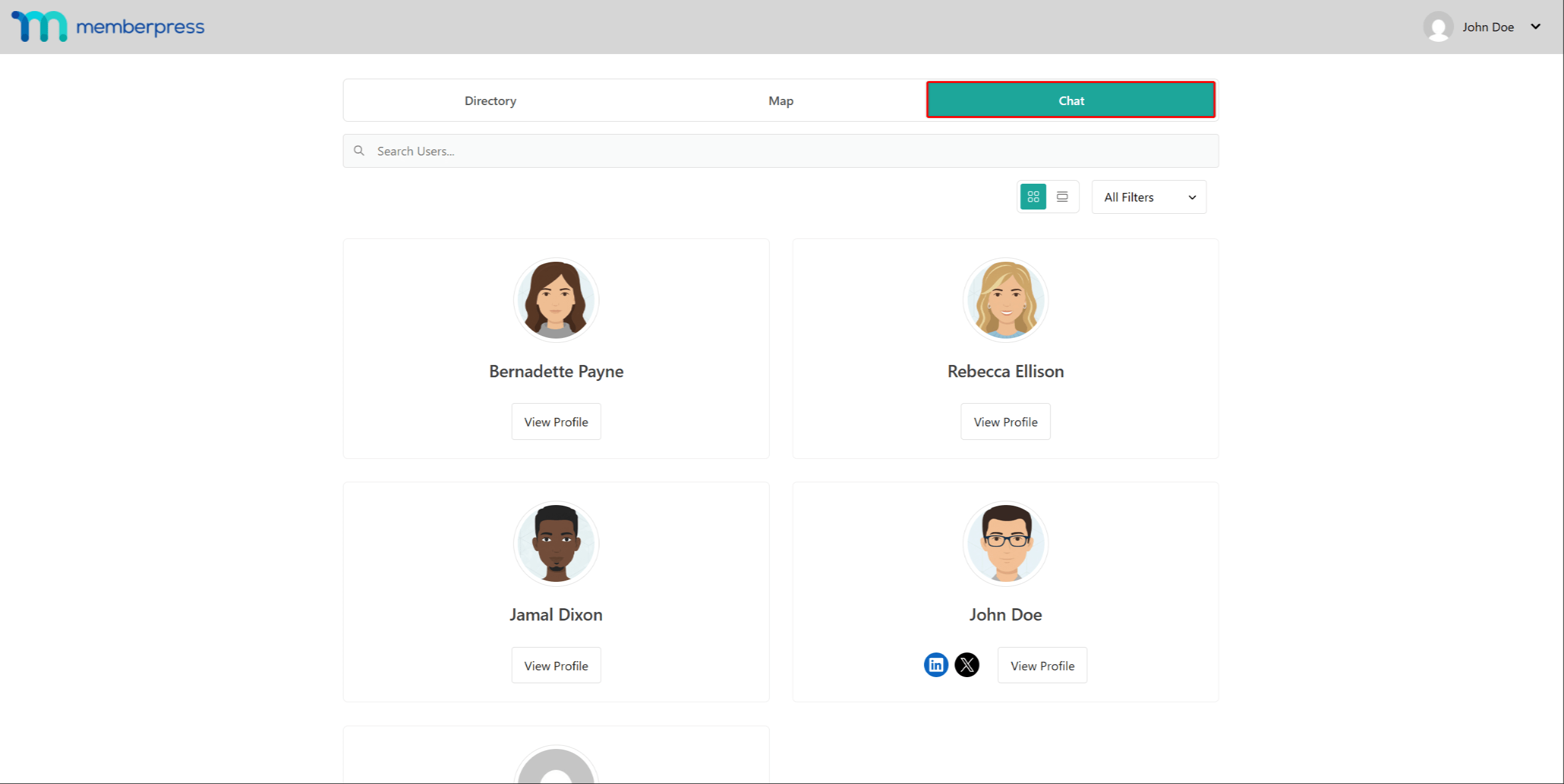Open John Doe's X social icon
This screenshot has height=784, width=1564.
coord(967,665)
